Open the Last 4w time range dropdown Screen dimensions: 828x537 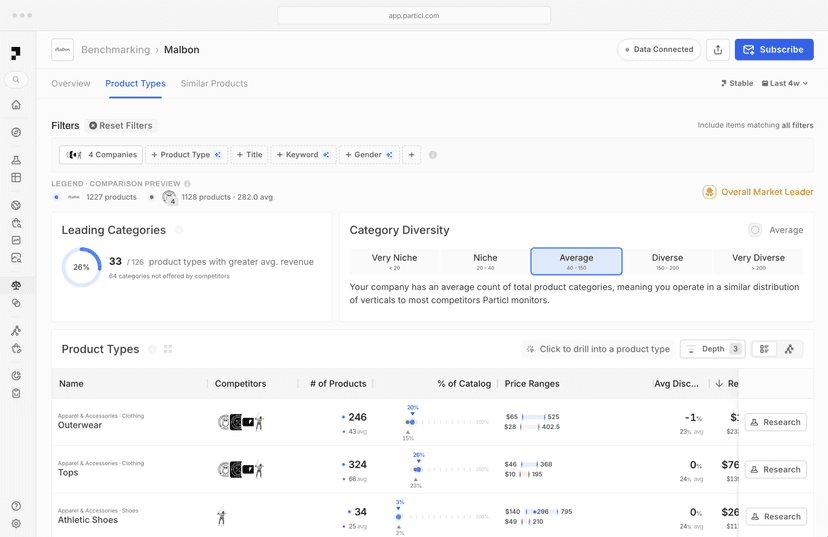click(x=785, y=84)
